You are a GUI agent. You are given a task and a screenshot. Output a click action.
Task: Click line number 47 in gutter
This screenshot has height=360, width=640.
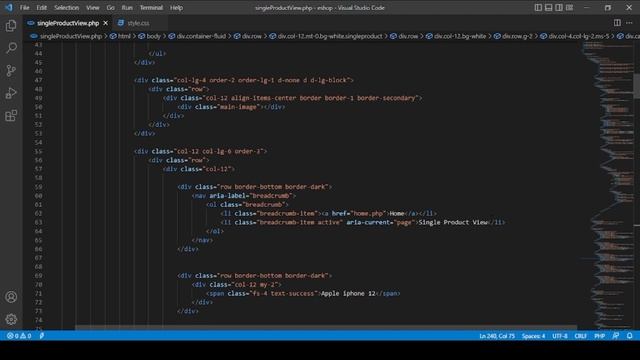[x=38, y=80]
